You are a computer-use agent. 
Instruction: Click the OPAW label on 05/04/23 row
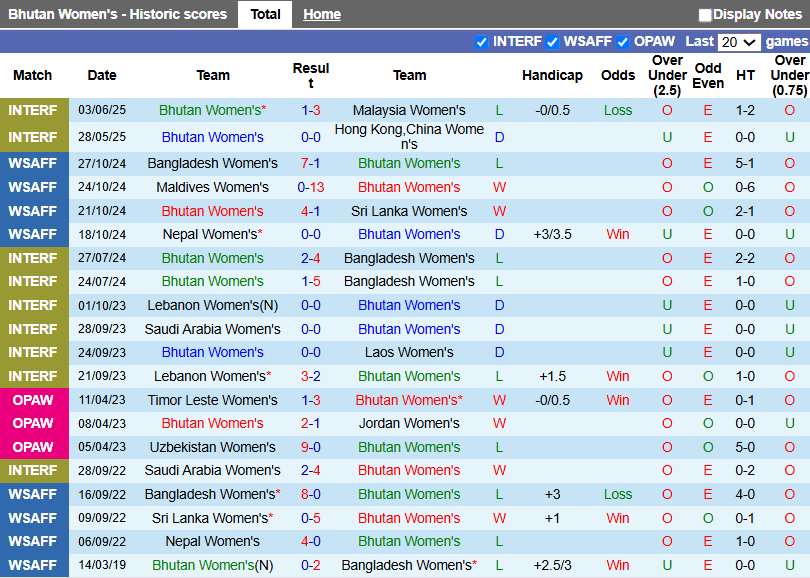33,447
